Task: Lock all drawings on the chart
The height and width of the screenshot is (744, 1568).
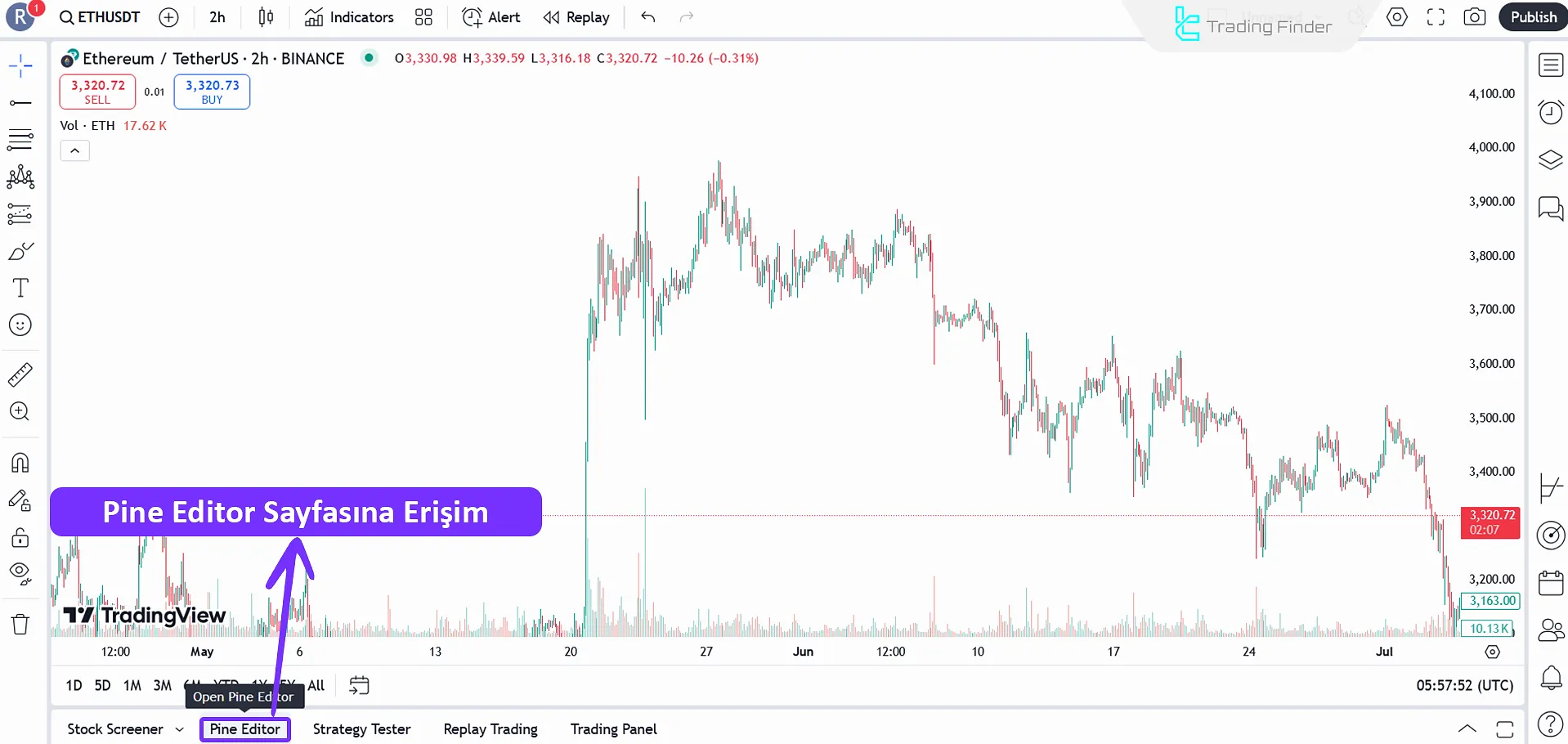Action: click(20, 537)
